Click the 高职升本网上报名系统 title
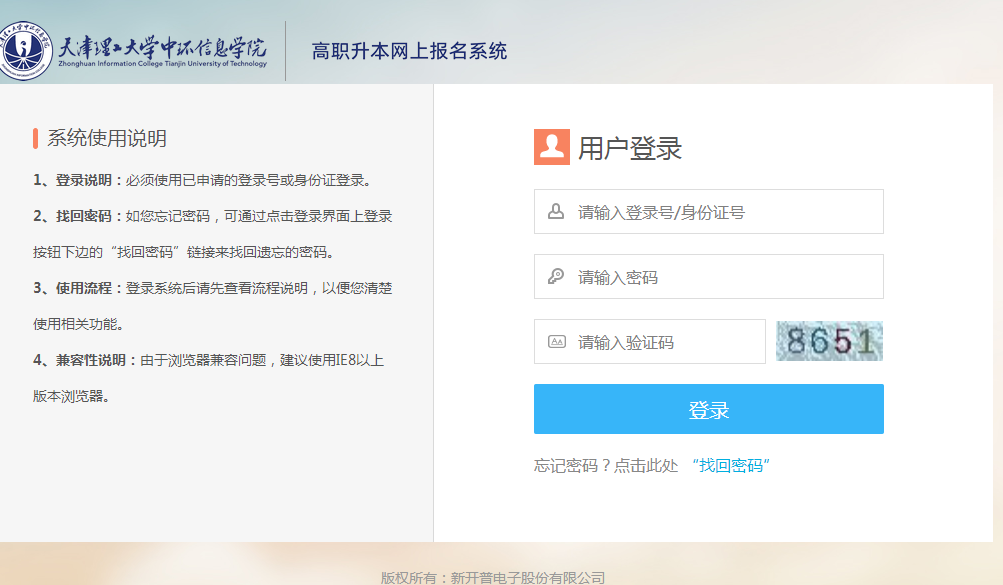The width and height of the screenshot is (1003, 585). [x=412, y=51]
